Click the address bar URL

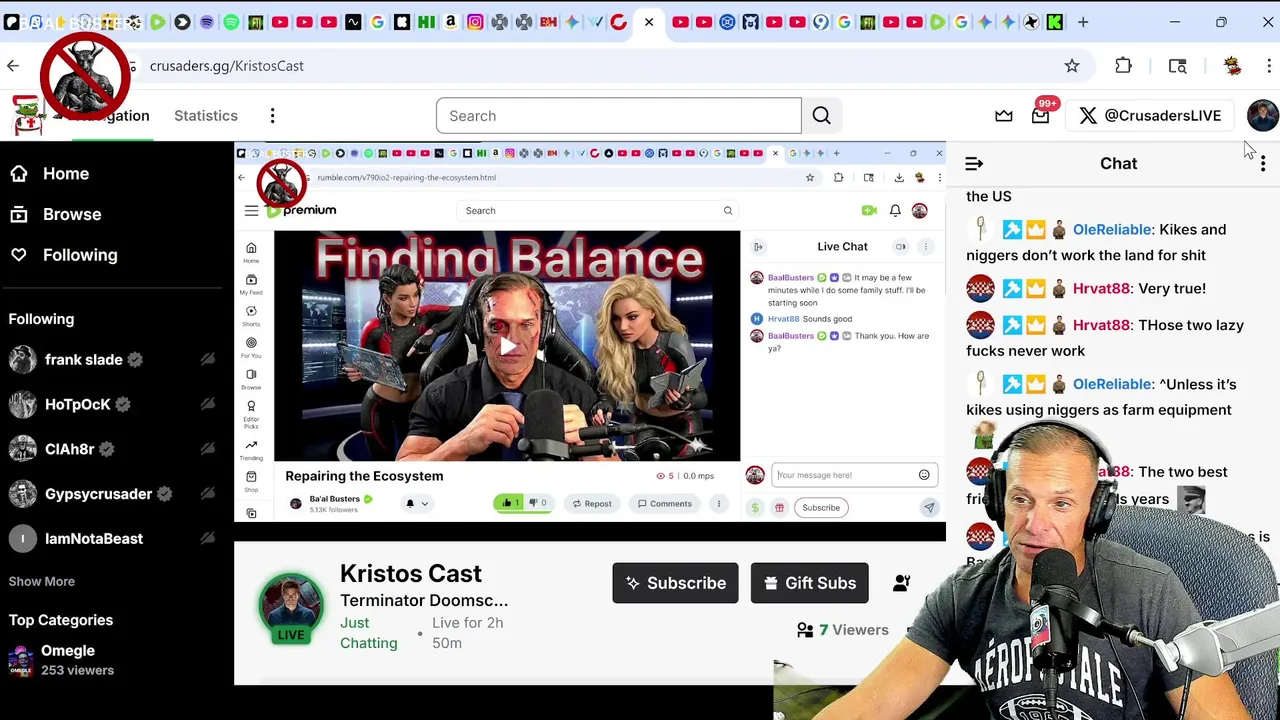[x=227, y=66]
